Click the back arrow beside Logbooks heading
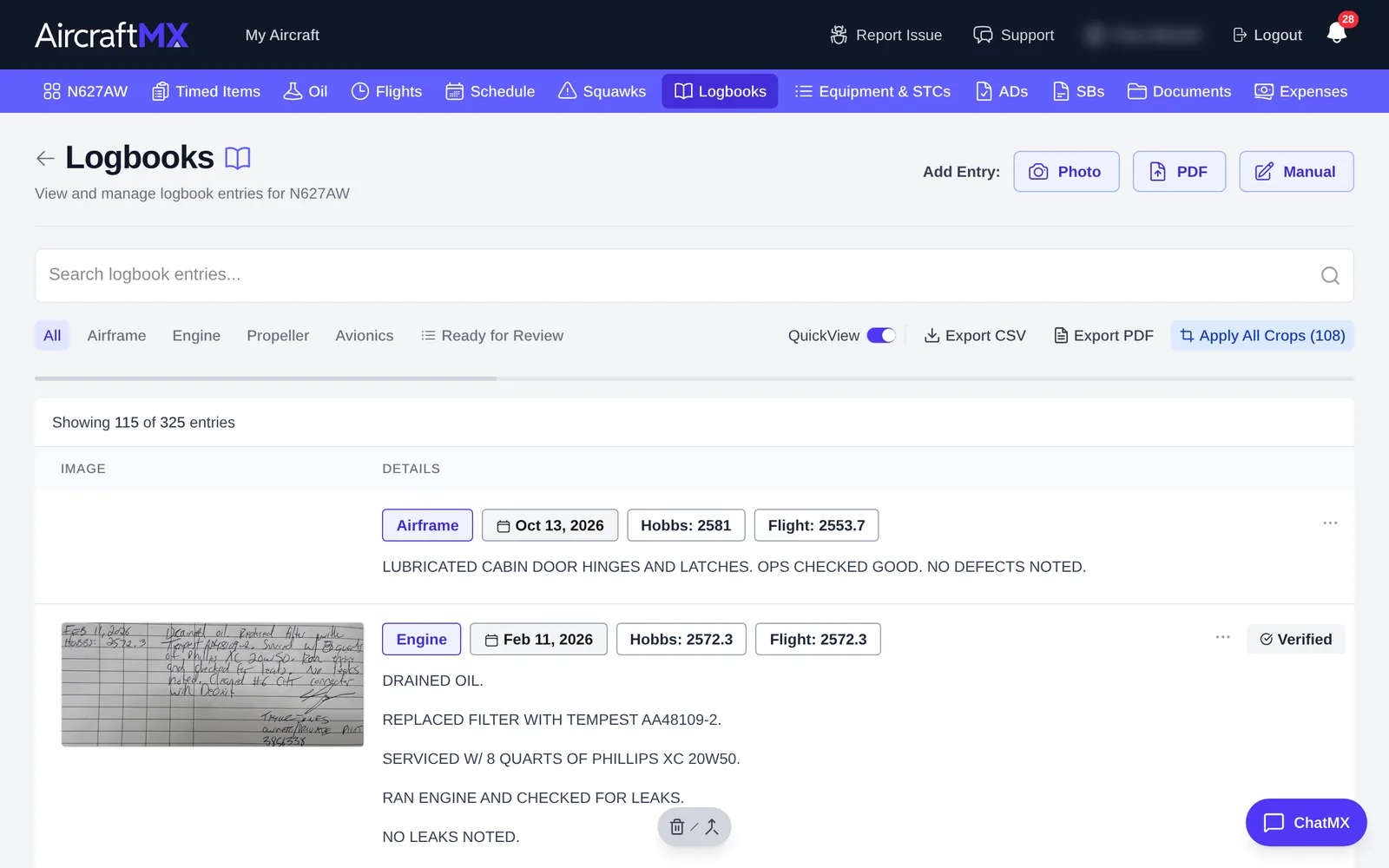Image resolution: width=1389 pixels, height=868 pixels. (45, 158)
